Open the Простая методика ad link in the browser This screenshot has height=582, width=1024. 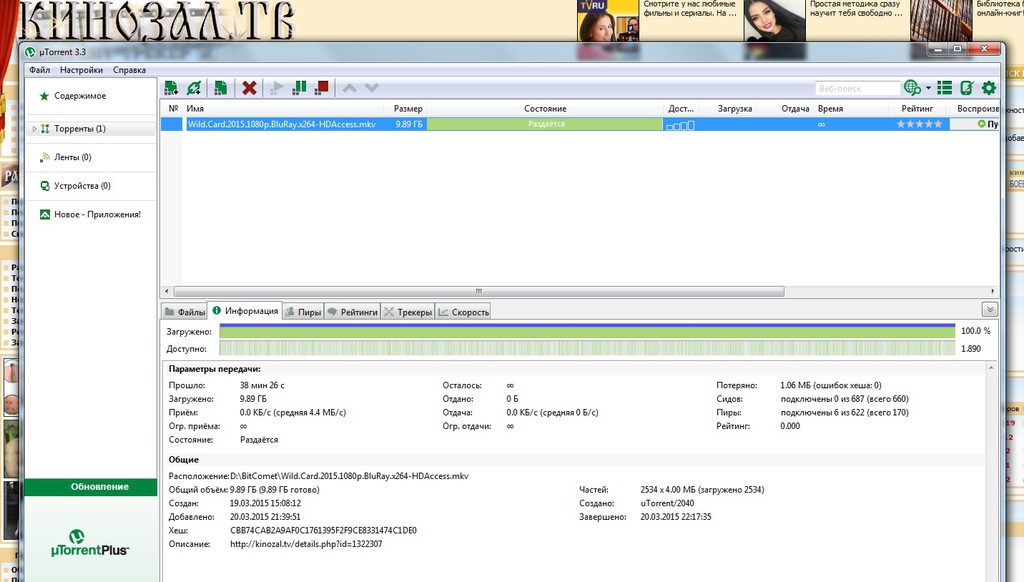pyautogui.click(x=856, y=8)
